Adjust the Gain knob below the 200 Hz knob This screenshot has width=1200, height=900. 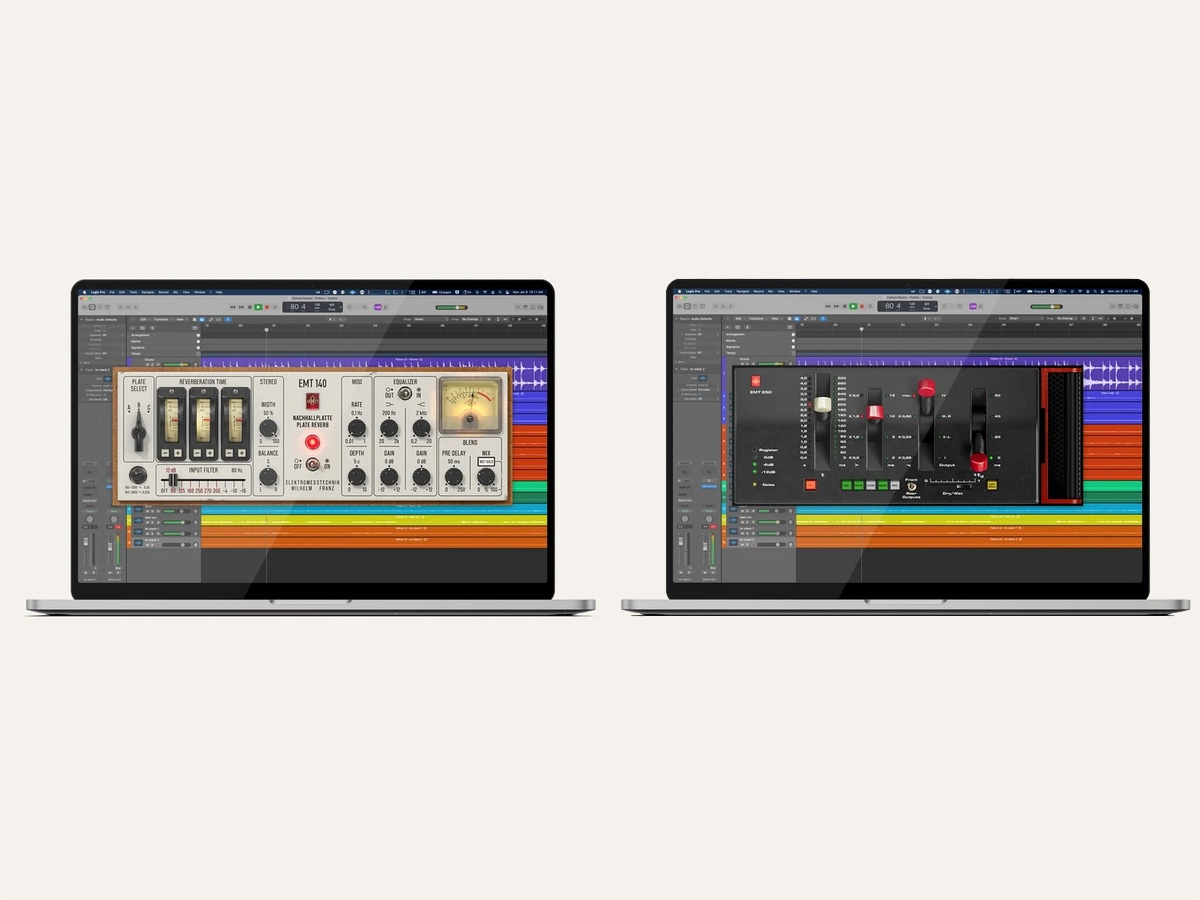[x=389, y=477]
